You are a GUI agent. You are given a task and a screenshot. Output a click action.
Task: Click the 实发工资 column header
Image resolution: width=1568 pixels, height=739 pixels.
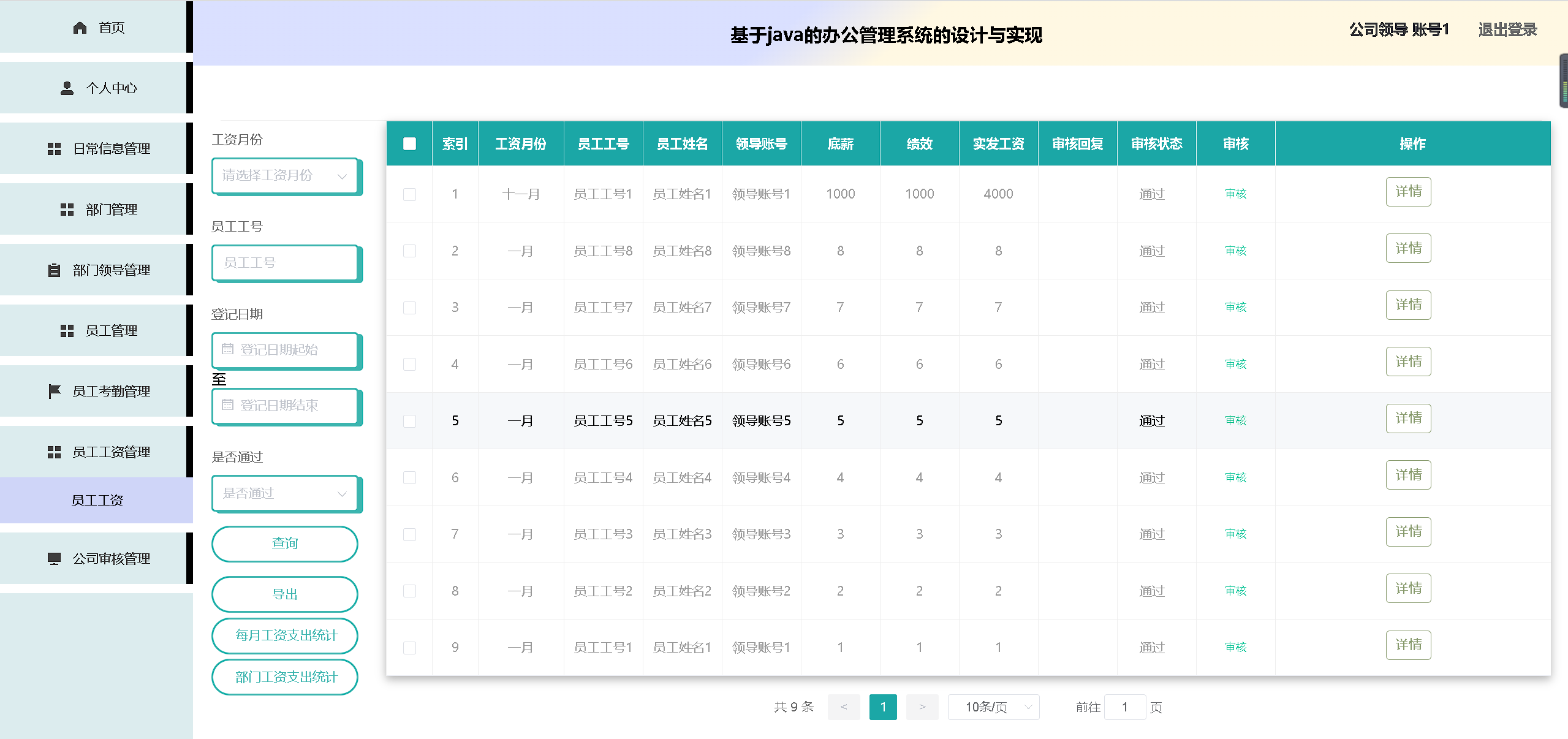998,144
